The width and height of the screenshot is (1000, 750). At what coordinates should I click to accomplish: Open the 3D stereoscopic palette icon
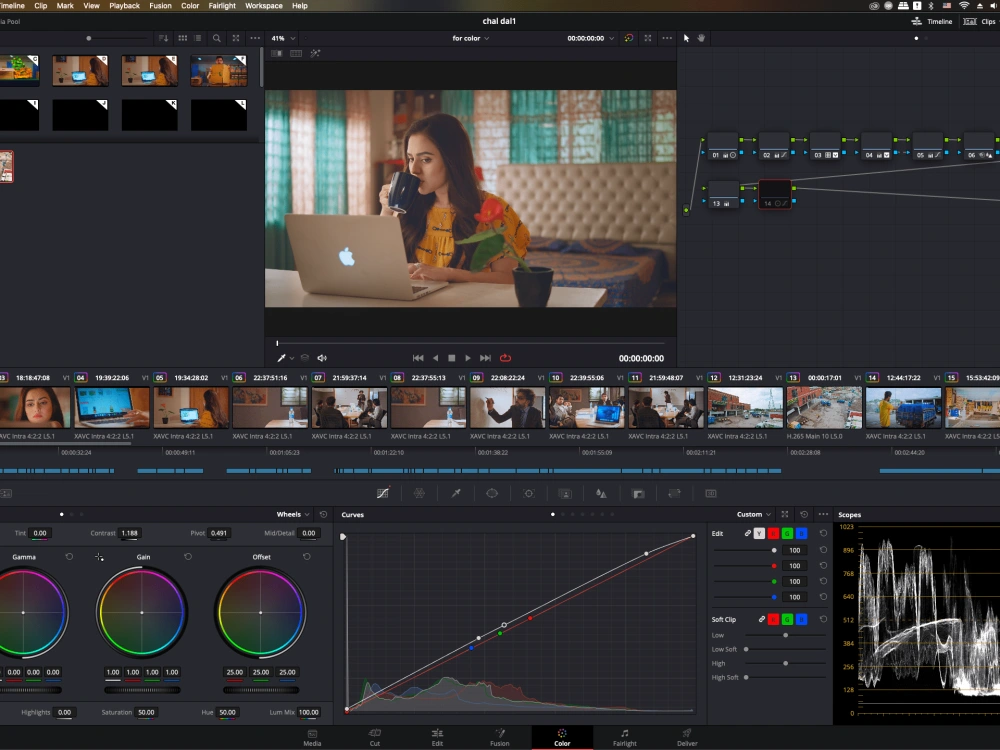pyautogui.click(x=710, y=493)
